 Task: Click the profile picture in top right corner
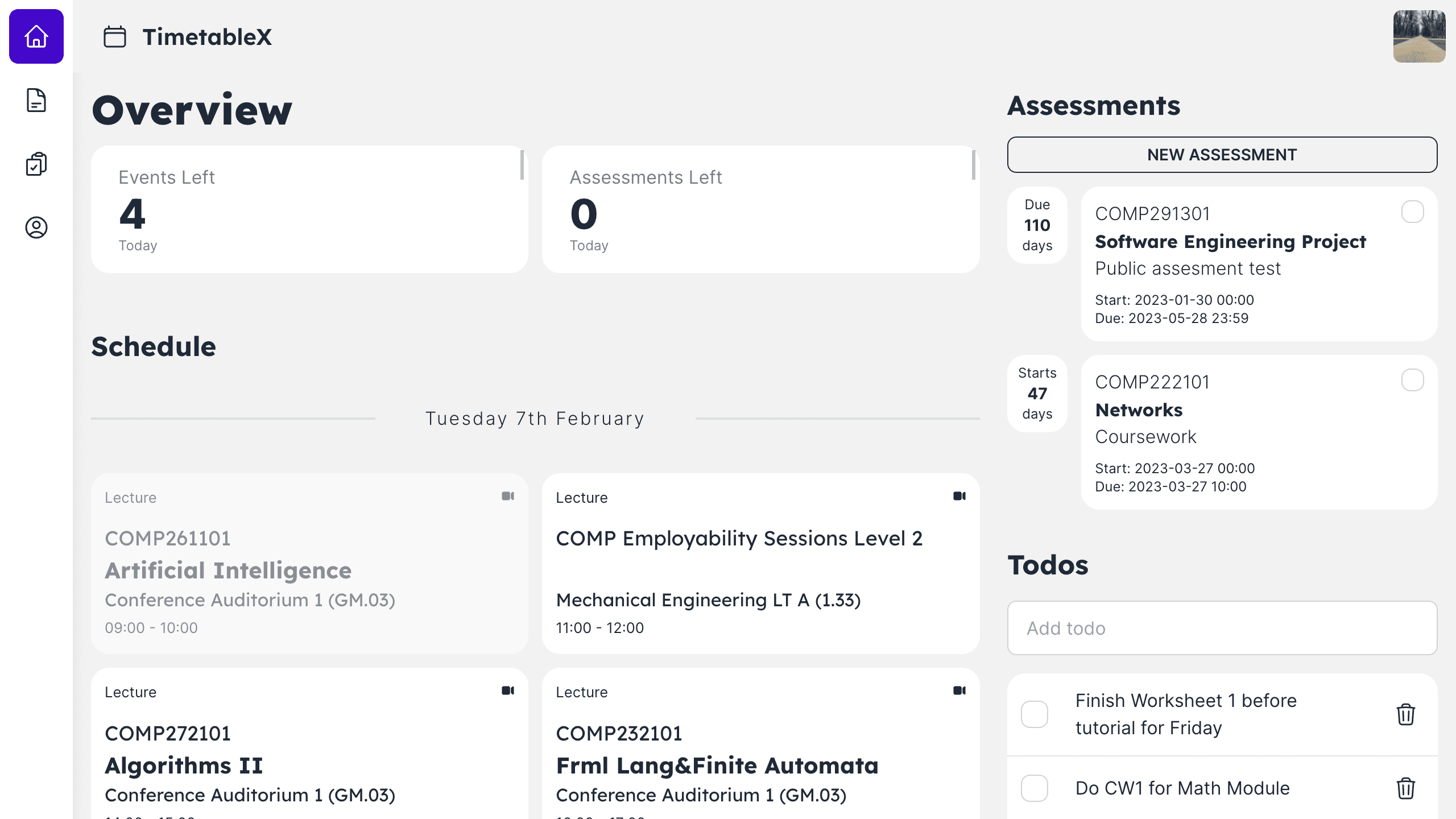pyautogui.click(x=1418, y=36)
